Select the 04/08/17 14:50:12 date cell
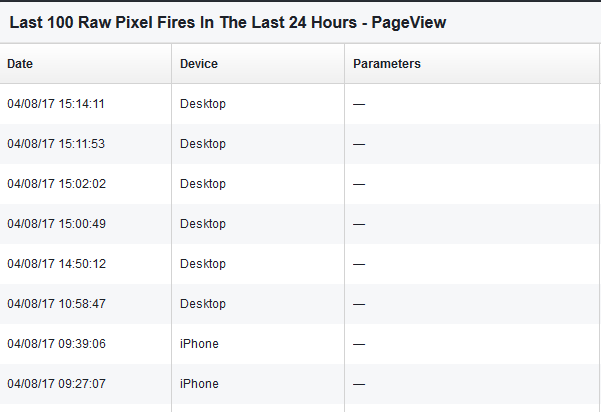 [56, 264]
